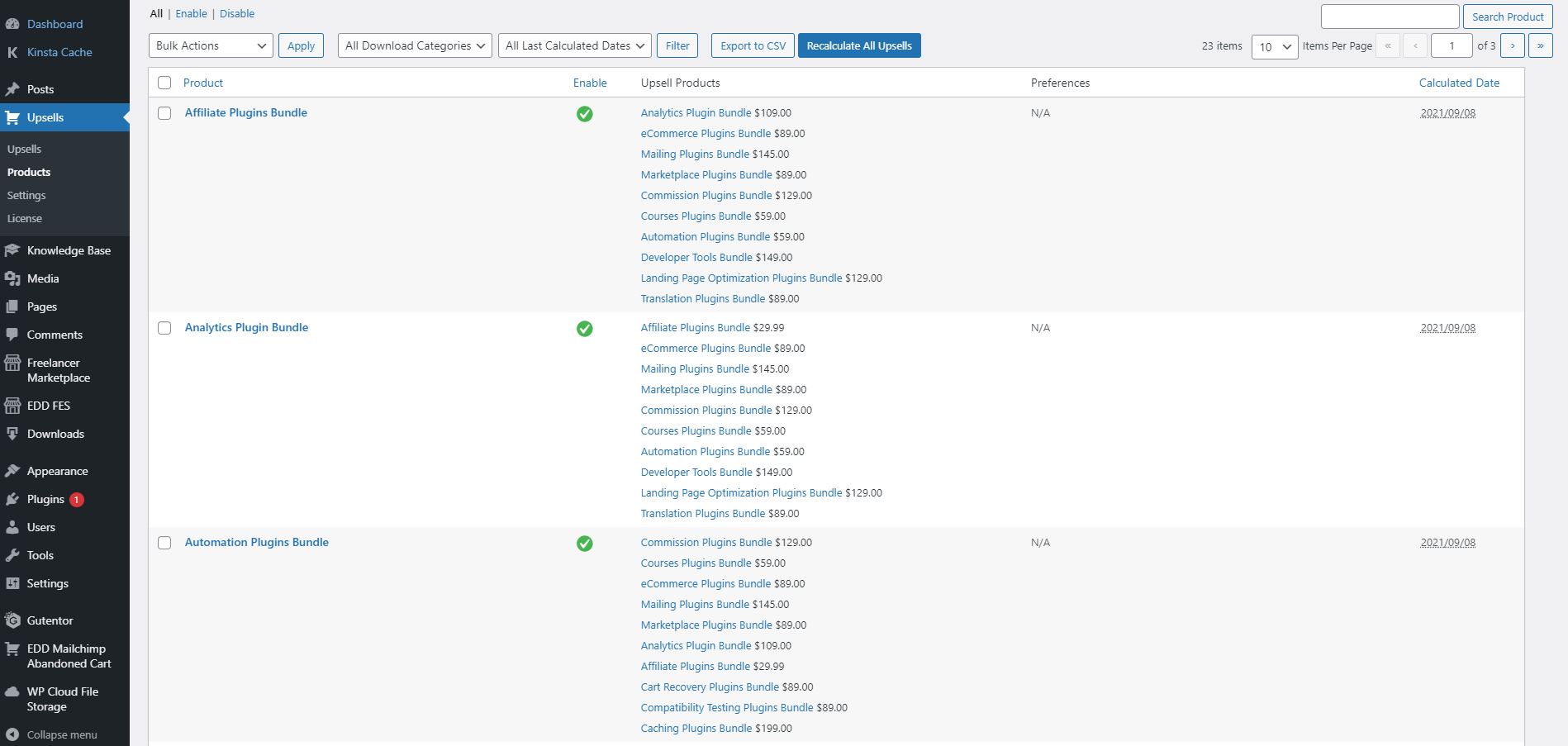
Task: Open the items per page dropdown
Action: [x=1275, y=46]
